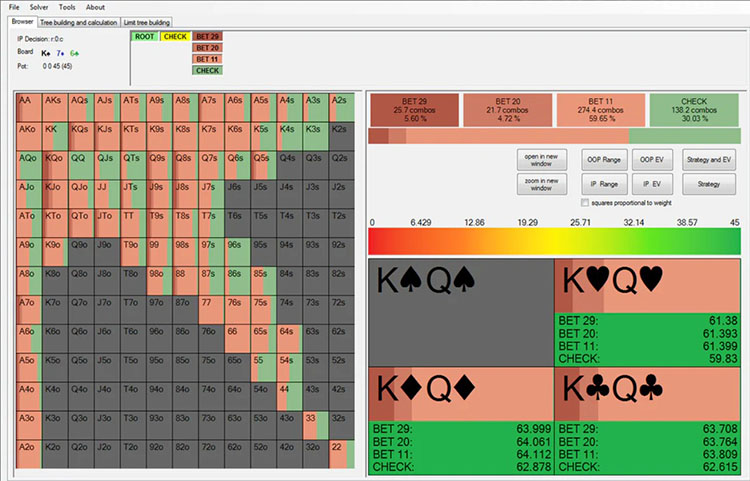750x481 pixels.
Task: Click the Strategy and EV button
Action: 709,160
